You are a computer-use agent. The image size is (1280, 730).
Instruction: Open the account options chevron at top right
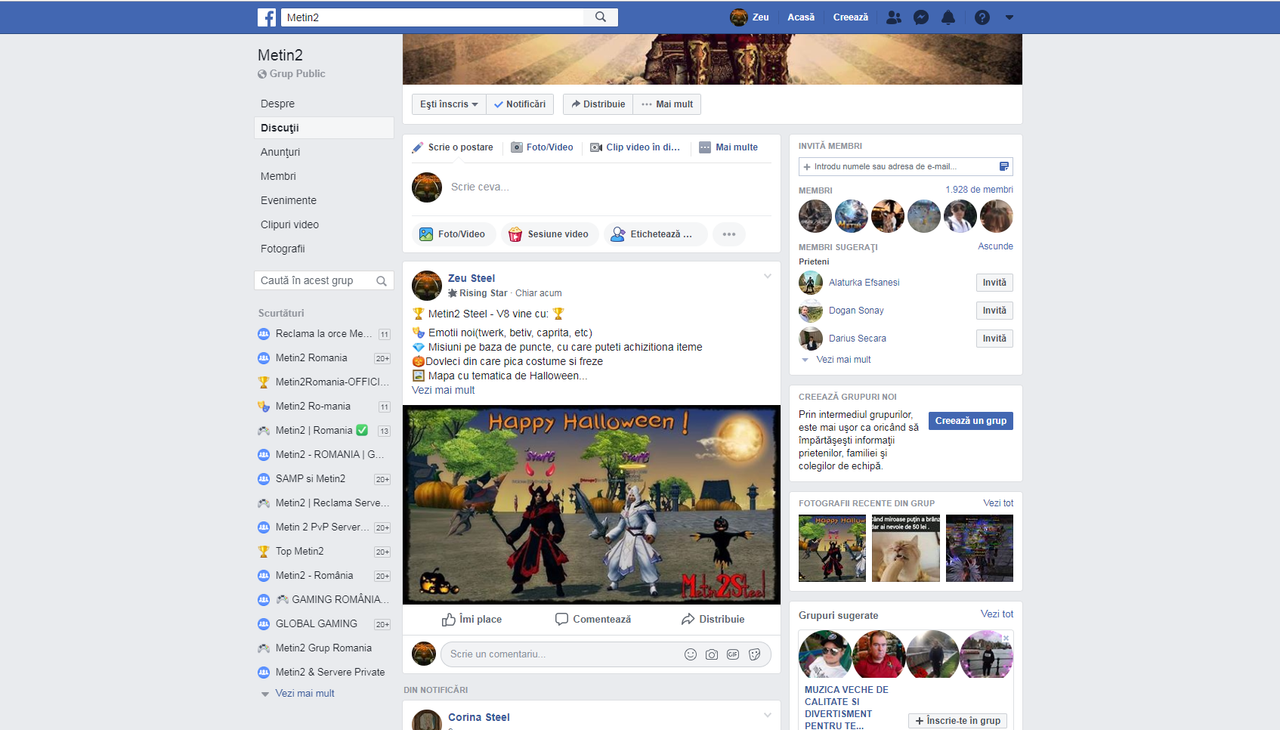tap(1008, 17)
